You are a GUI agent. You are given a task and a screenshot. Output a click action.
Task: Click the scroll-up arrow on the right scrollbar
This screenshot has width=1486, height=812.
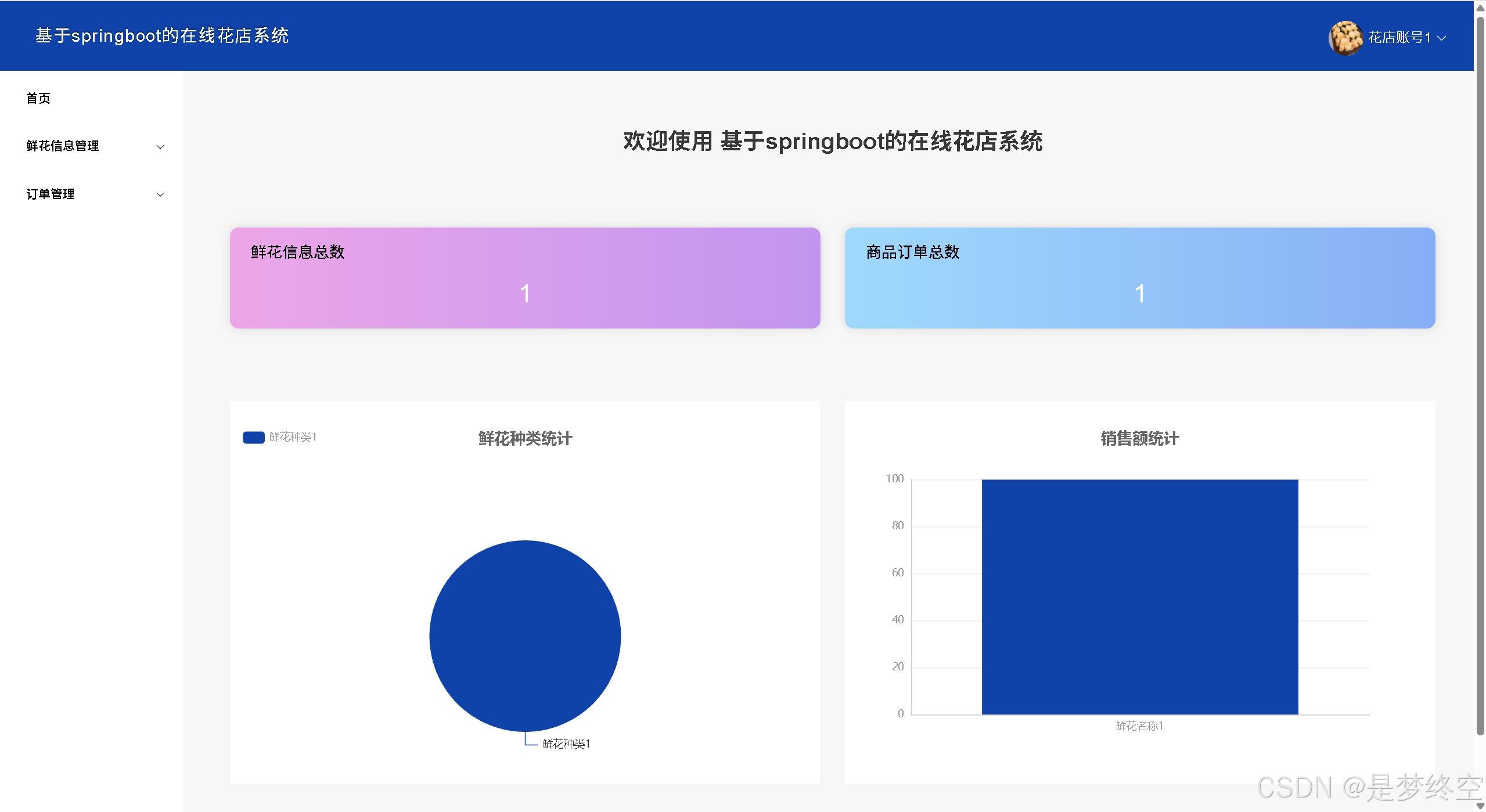1480,7
